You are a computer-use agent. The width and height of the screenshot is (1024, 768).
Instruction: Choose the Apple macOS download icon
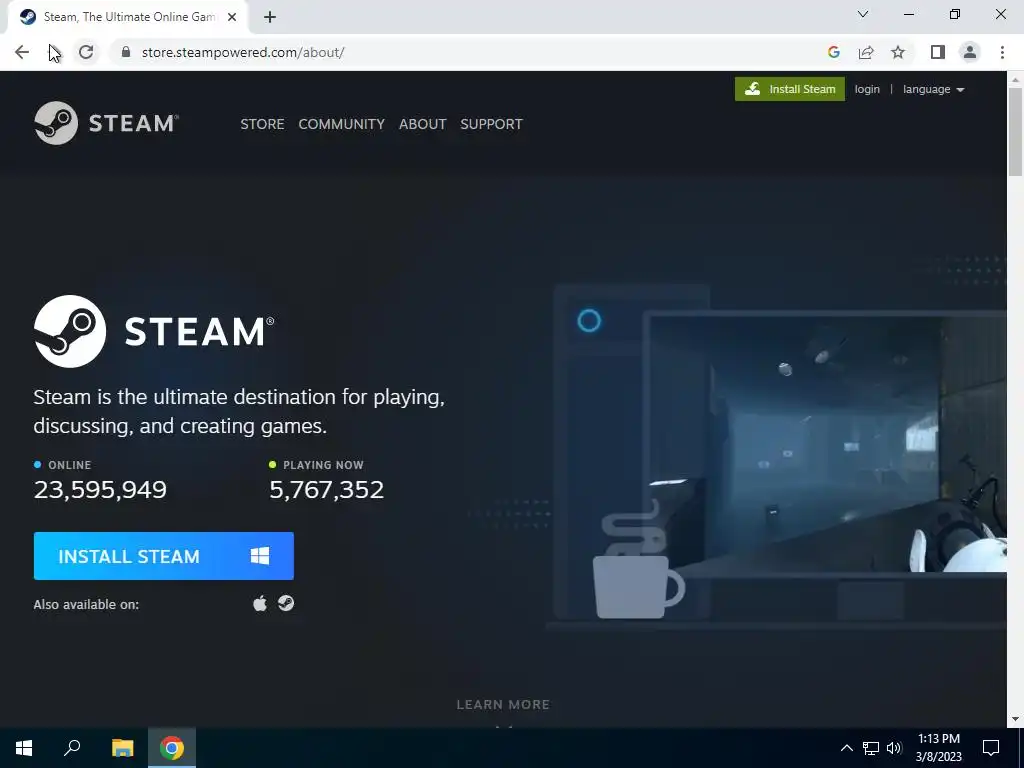[x=260, y=603]
